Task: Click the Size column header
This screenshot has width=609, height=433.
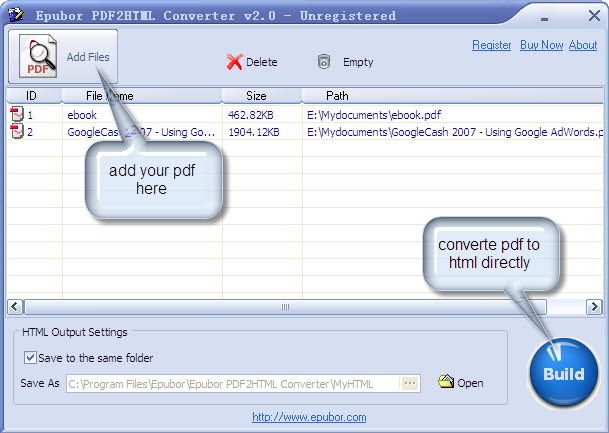Action: click(262, 96)
